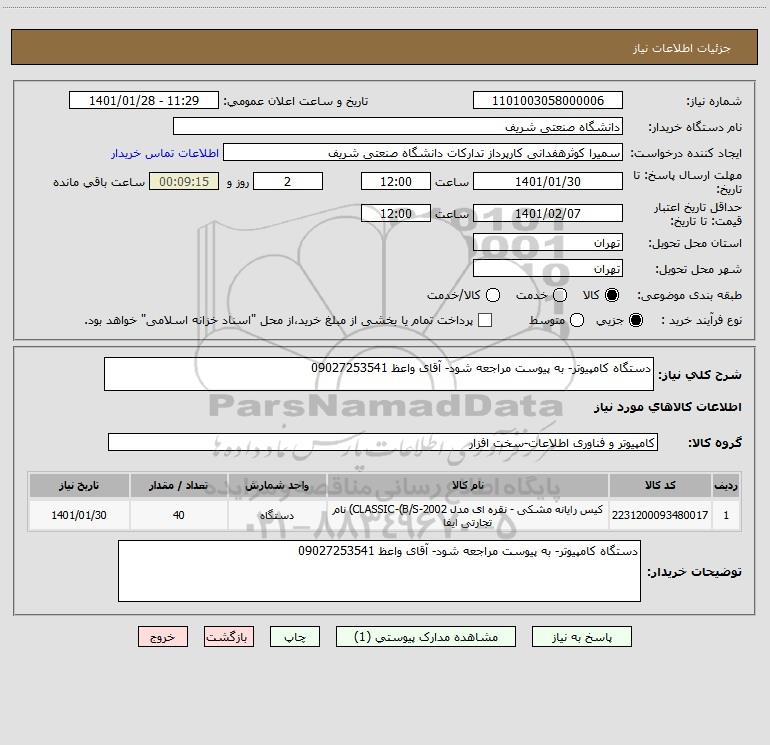Click the نام کالا column header
The height and width of the screenshot is (745, 770).
468,485
